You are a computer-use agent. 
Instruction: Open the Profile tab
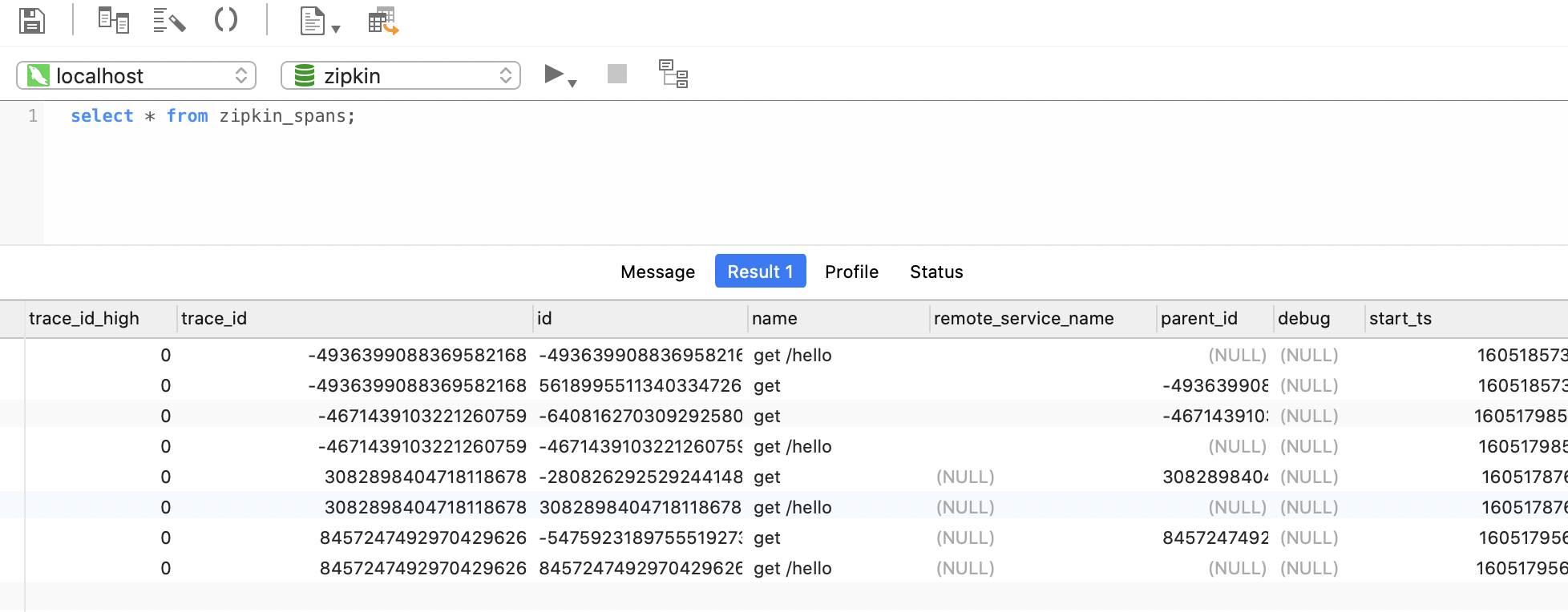click(851, 272)
